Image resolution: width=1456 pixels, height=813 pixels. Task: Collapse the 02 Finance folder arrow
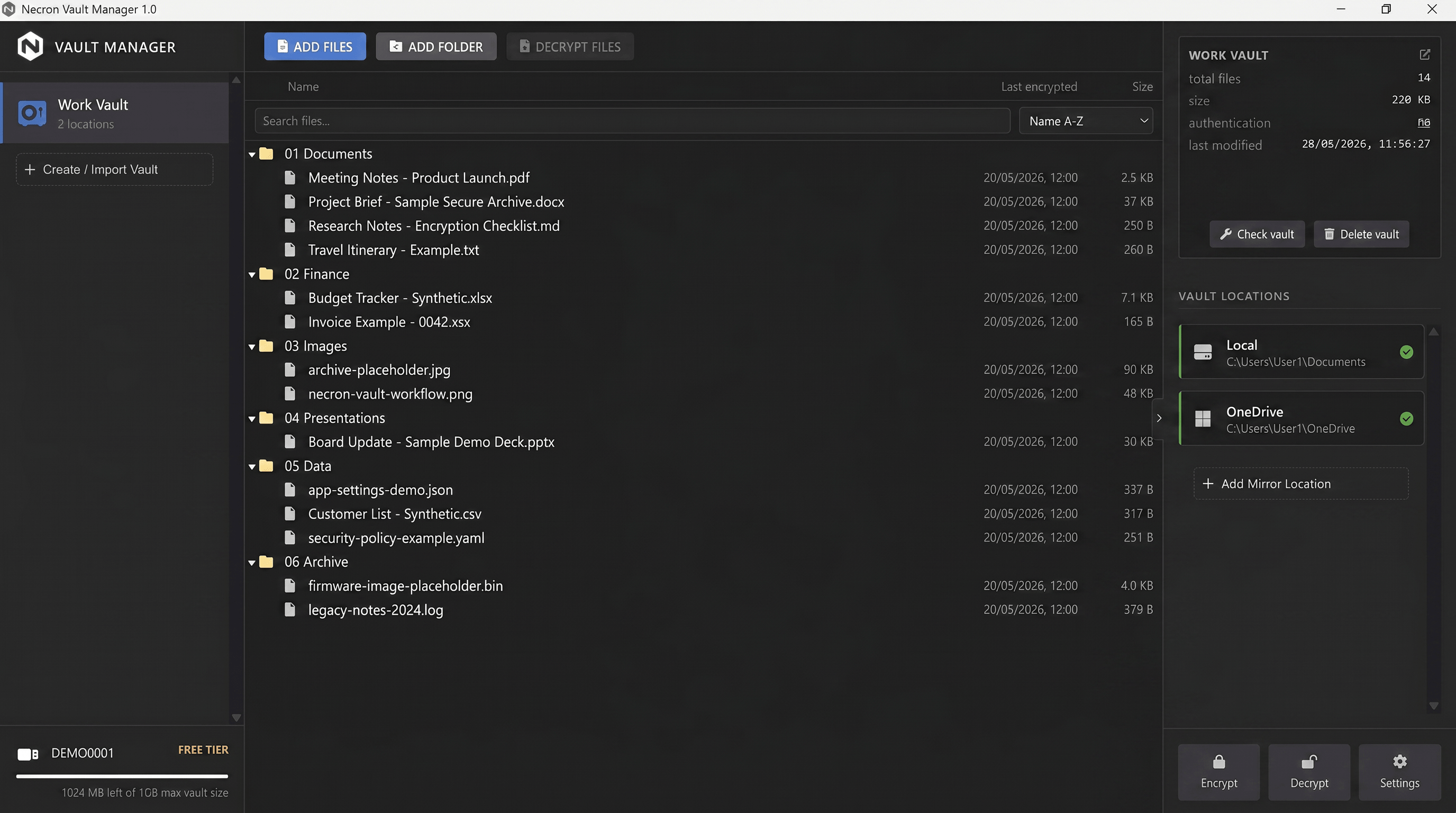[x=252, y=274]
